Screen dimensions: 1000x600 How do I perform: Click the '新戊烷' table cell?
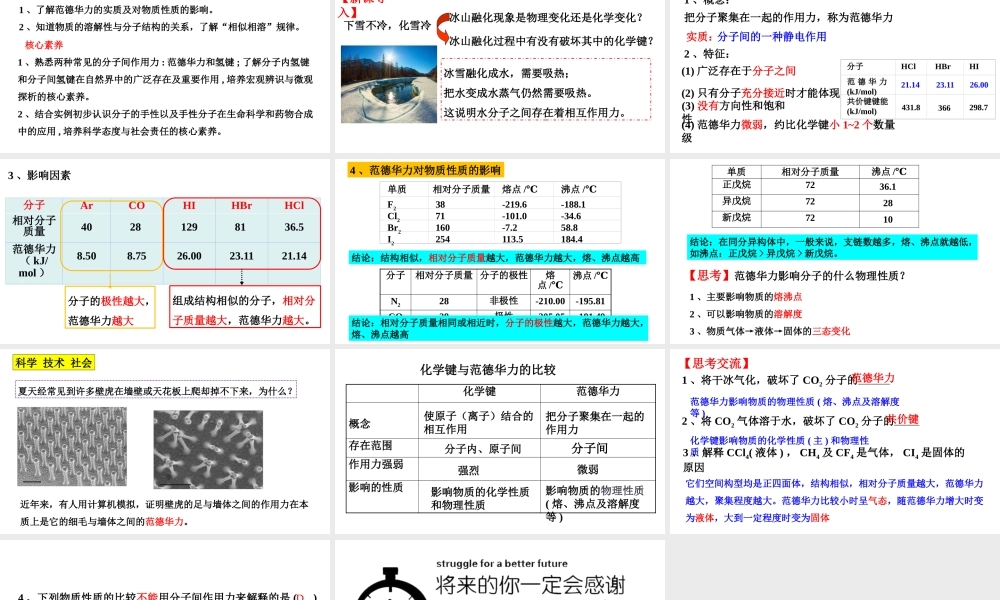pos(737,217)
